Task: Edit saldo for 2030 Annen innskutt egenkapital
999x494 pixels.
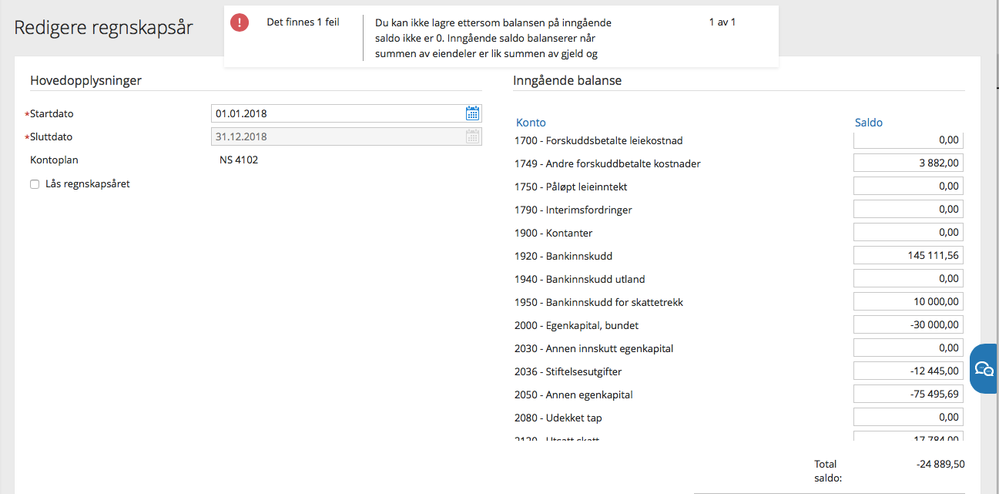Action: tap(908, 348)
